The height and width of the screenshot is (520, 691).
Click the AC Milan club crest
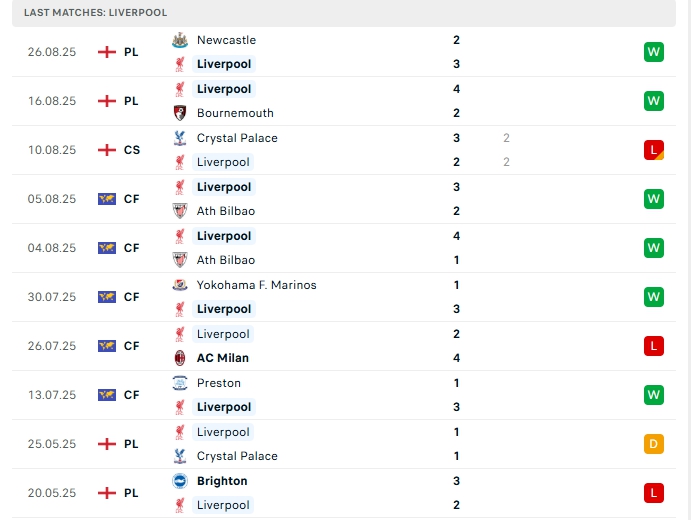point(180,358)
